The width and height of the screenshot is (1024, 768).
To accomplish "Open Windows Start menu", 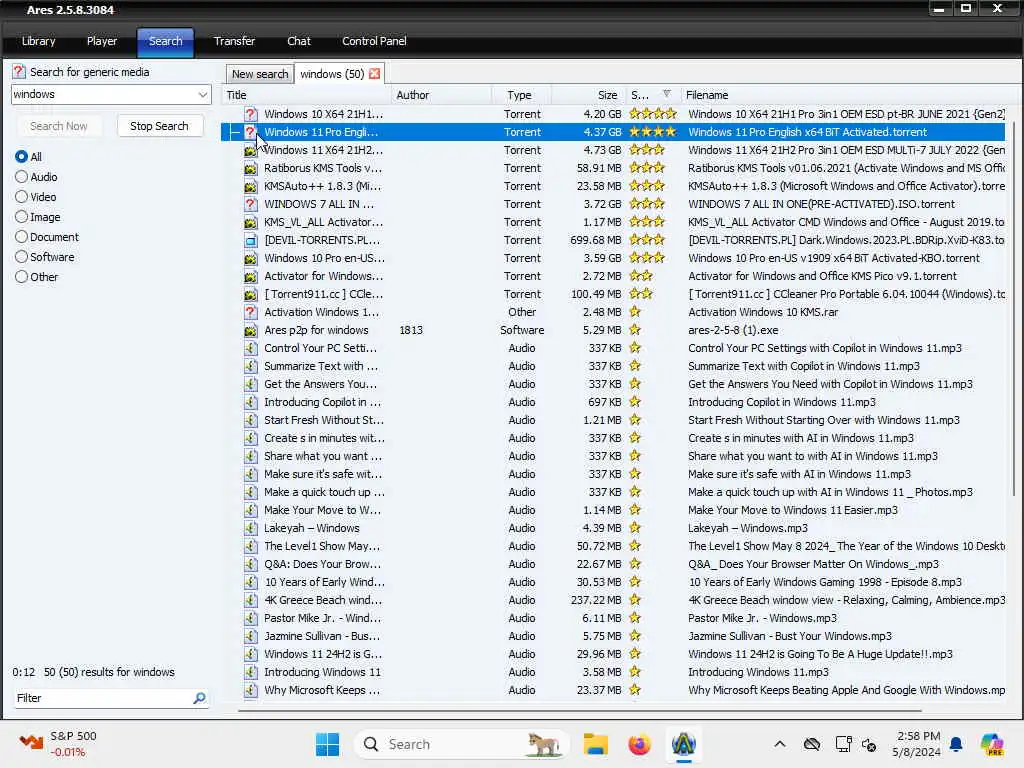I will (327, 744).
